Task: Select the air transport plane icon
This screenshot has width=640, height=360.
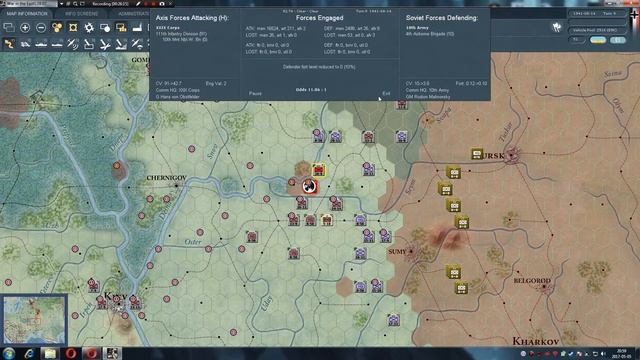Action: click(137, 44)
